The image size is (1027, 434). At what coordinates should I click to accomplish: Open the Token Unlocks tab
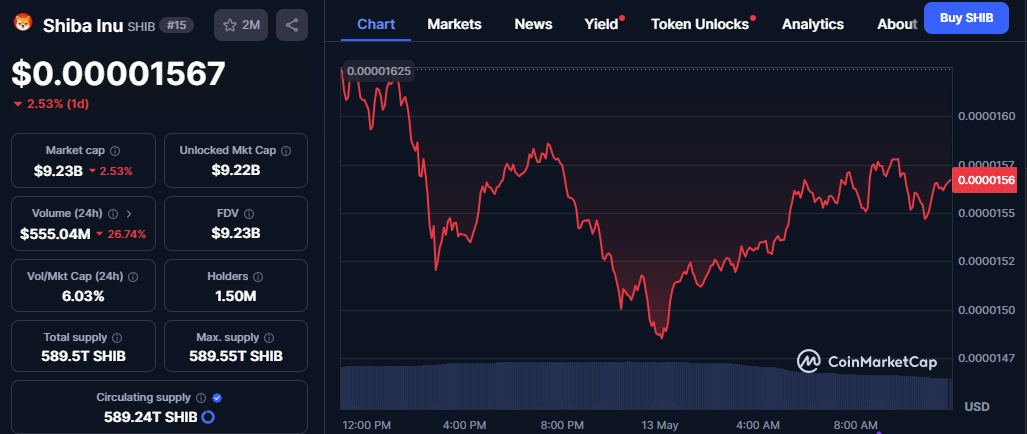[700, 24]
